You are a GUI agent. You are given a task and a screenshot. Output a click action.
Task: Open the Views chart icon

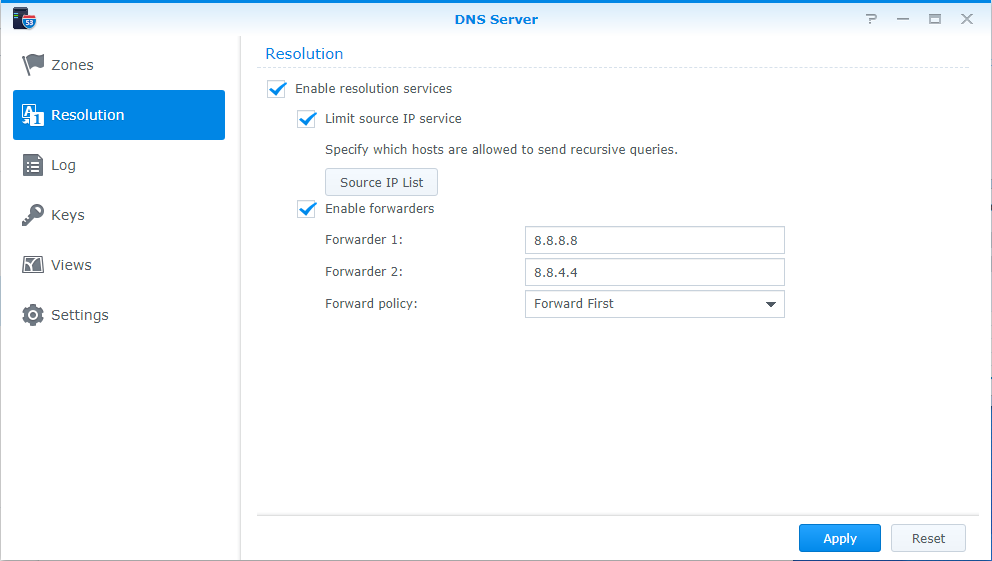[33, 264]
